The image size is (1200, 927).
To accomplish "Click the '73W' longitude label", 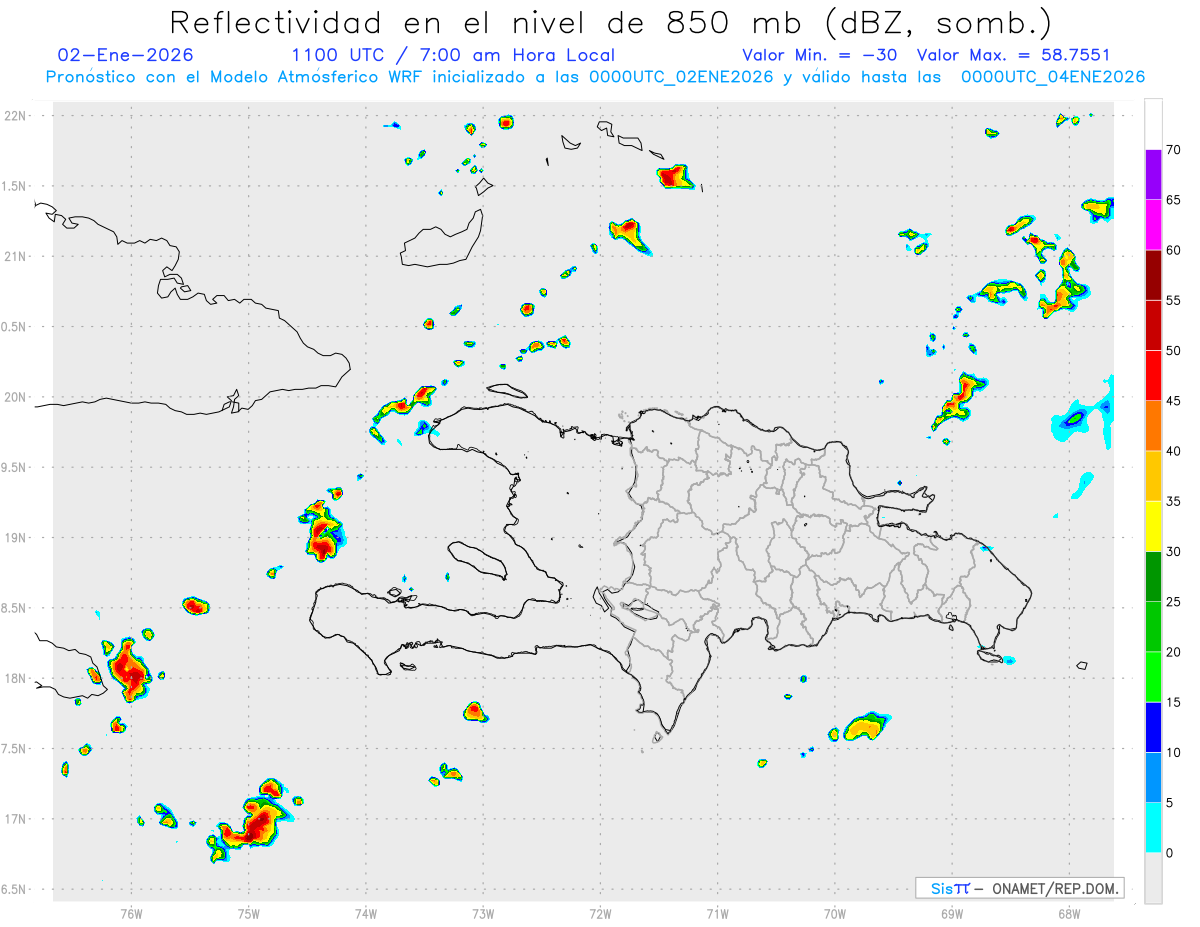I will point(483,913).
